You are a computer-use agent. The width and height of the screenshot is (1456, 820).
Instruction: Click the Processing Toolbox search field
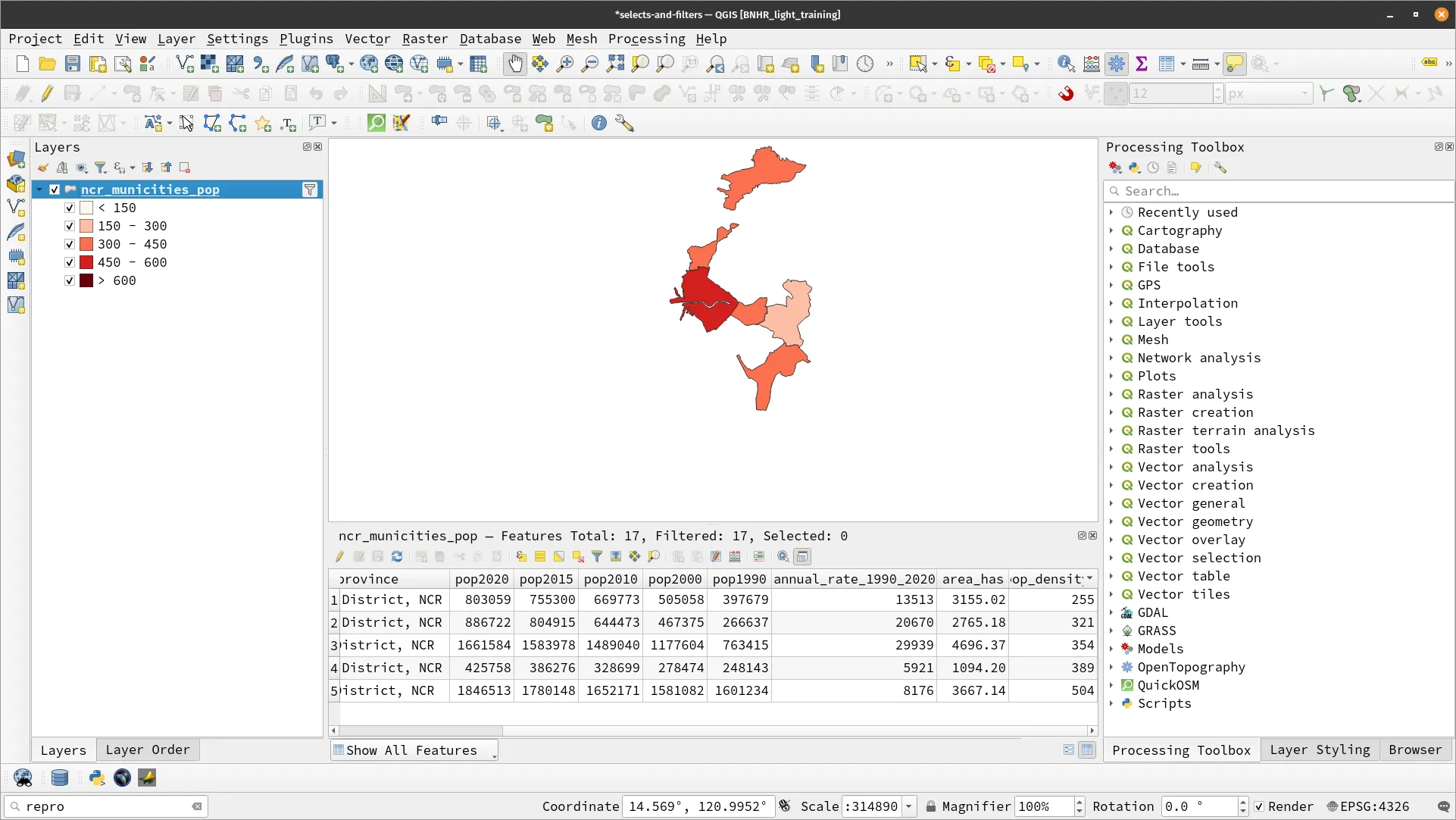1280,191
